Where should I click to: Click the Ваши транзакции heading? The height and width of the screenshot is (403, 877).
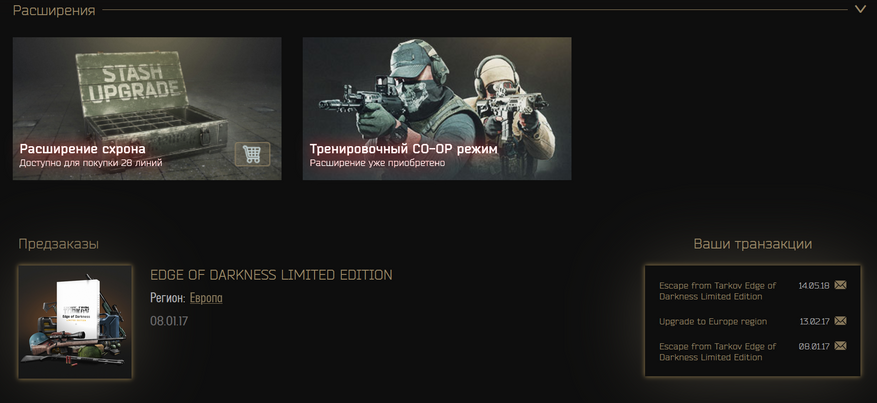pyautogui.click(x=752, y=244)
